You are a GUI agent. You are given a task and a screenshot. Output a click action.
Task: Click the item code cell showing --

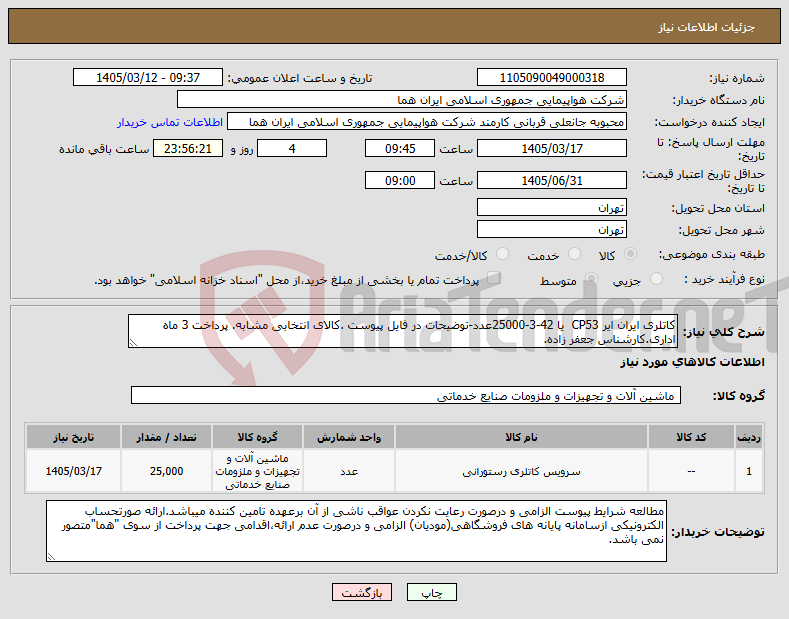(691, 472)
